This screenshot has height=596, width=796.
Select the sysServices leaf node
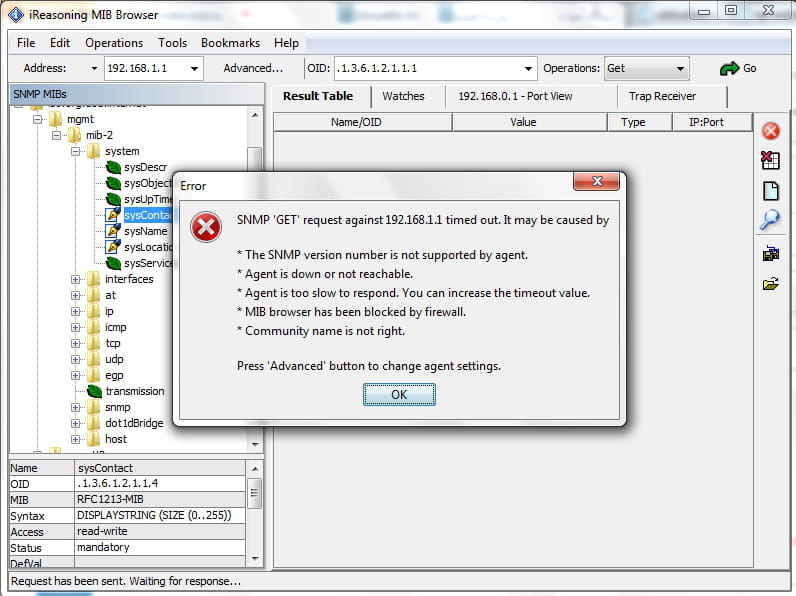tap(148, 263)
